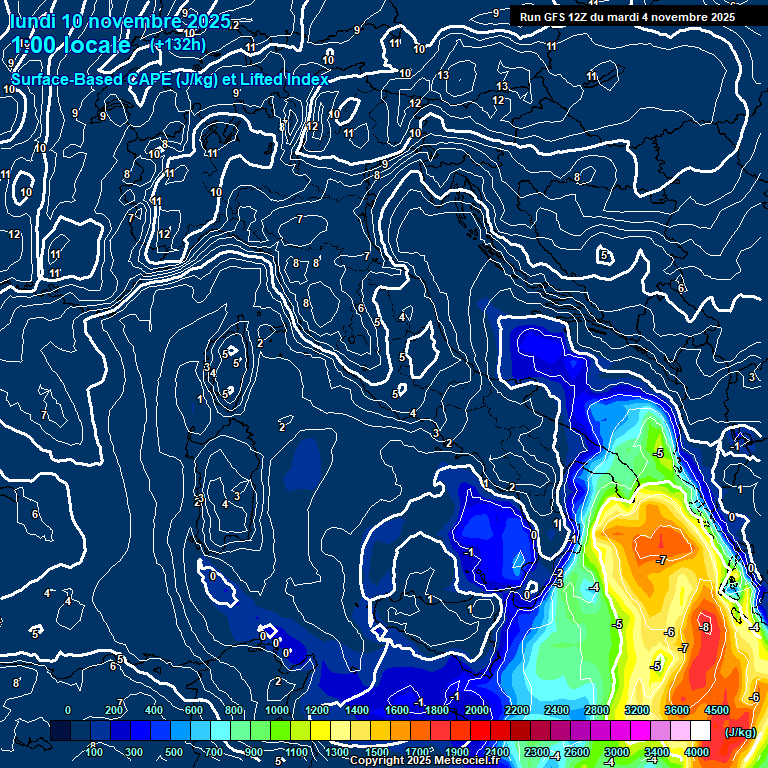
Task: Click the pale pink swatch between 3600 and 4000
Action: (680, 730)
